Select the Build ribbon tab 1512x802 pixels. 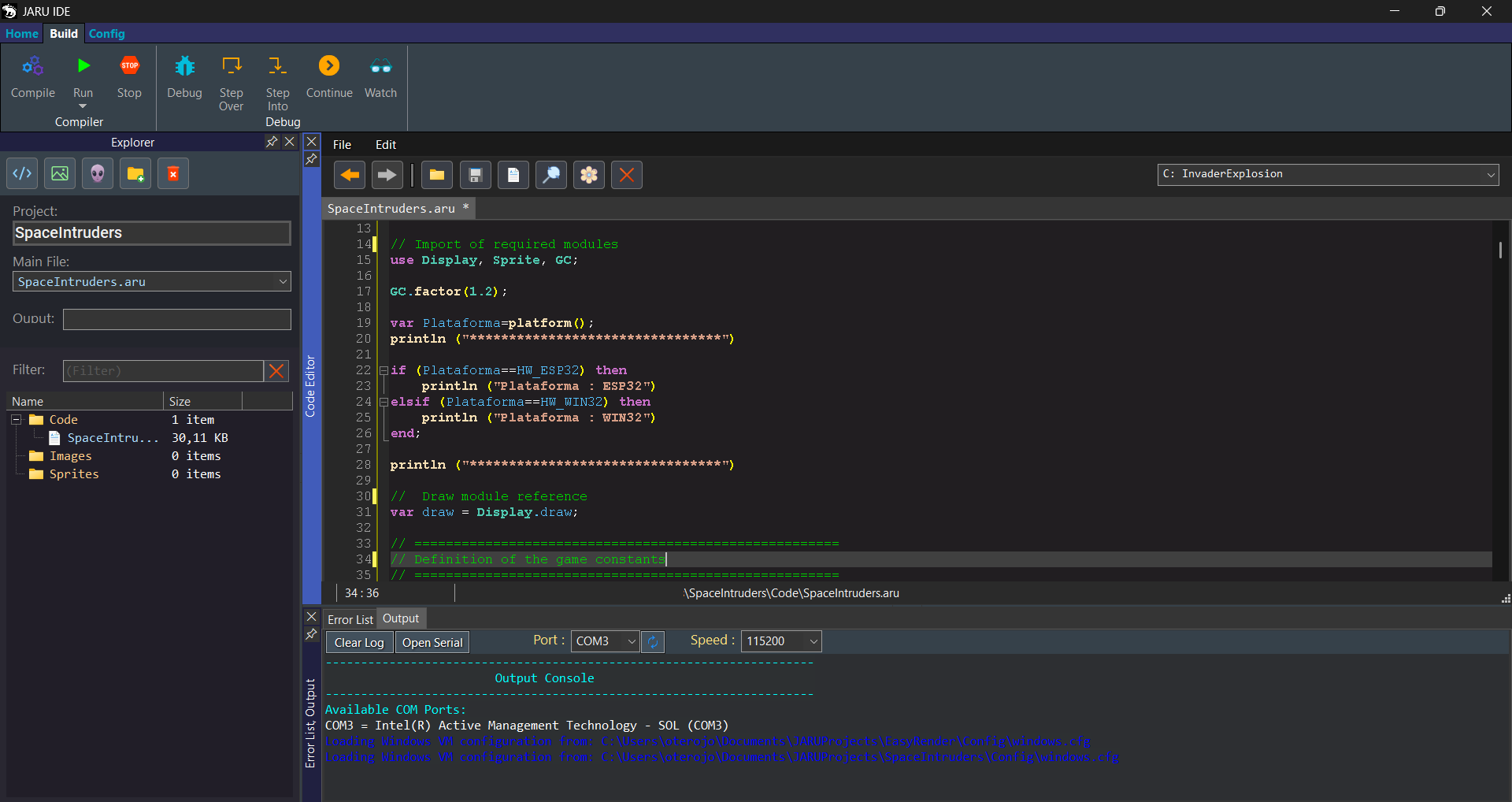(x=64, y=34)
